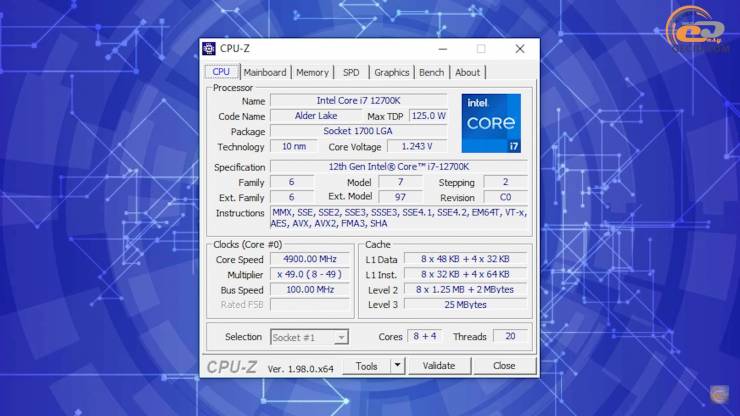
Task: Click the Instructions list field
Action: (x=399, y=218)
